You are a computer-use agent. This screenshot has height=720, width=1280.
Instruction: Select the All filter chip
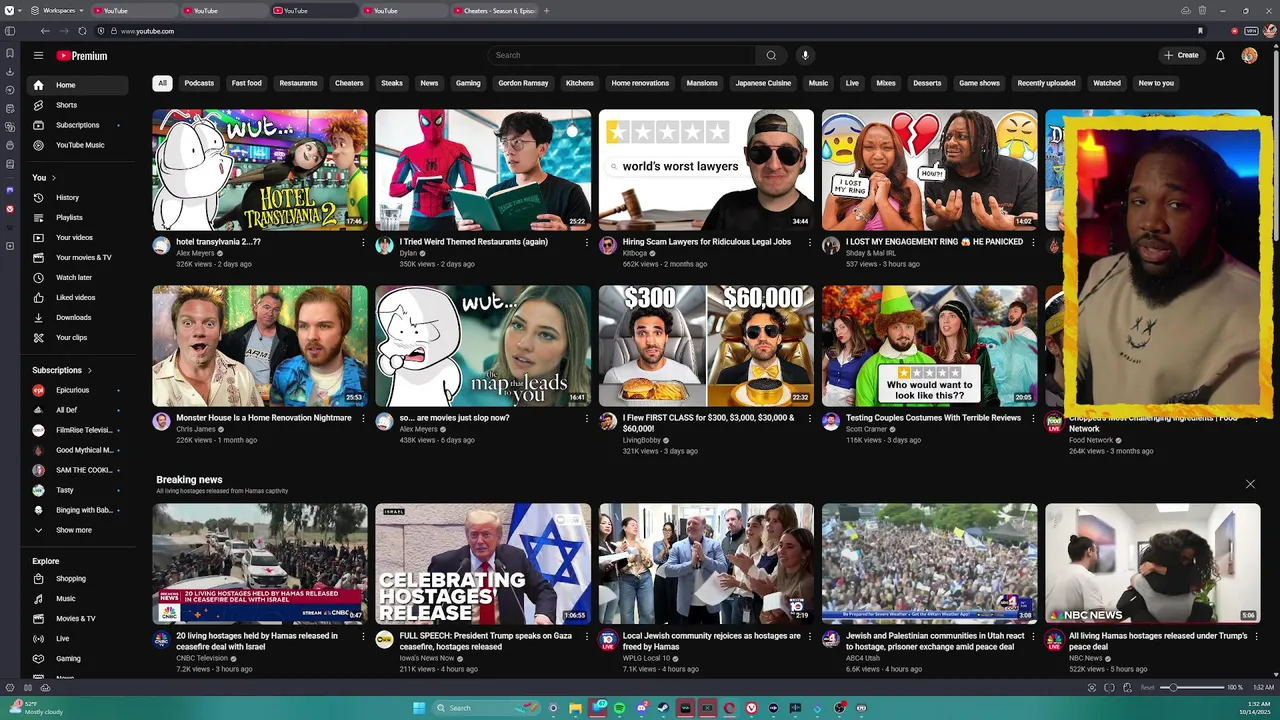pyautogui.click(x=162, y=83)
